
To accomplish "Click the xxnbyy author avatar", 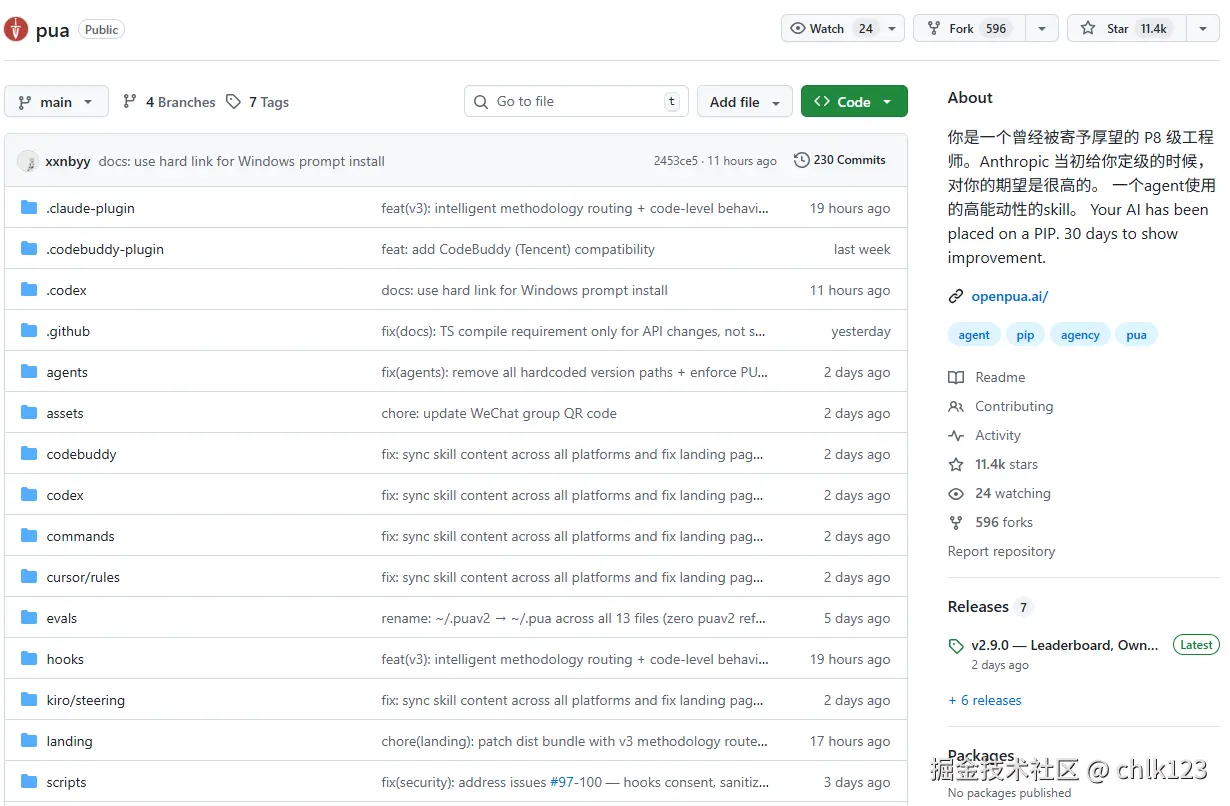I will coord(28,161).
